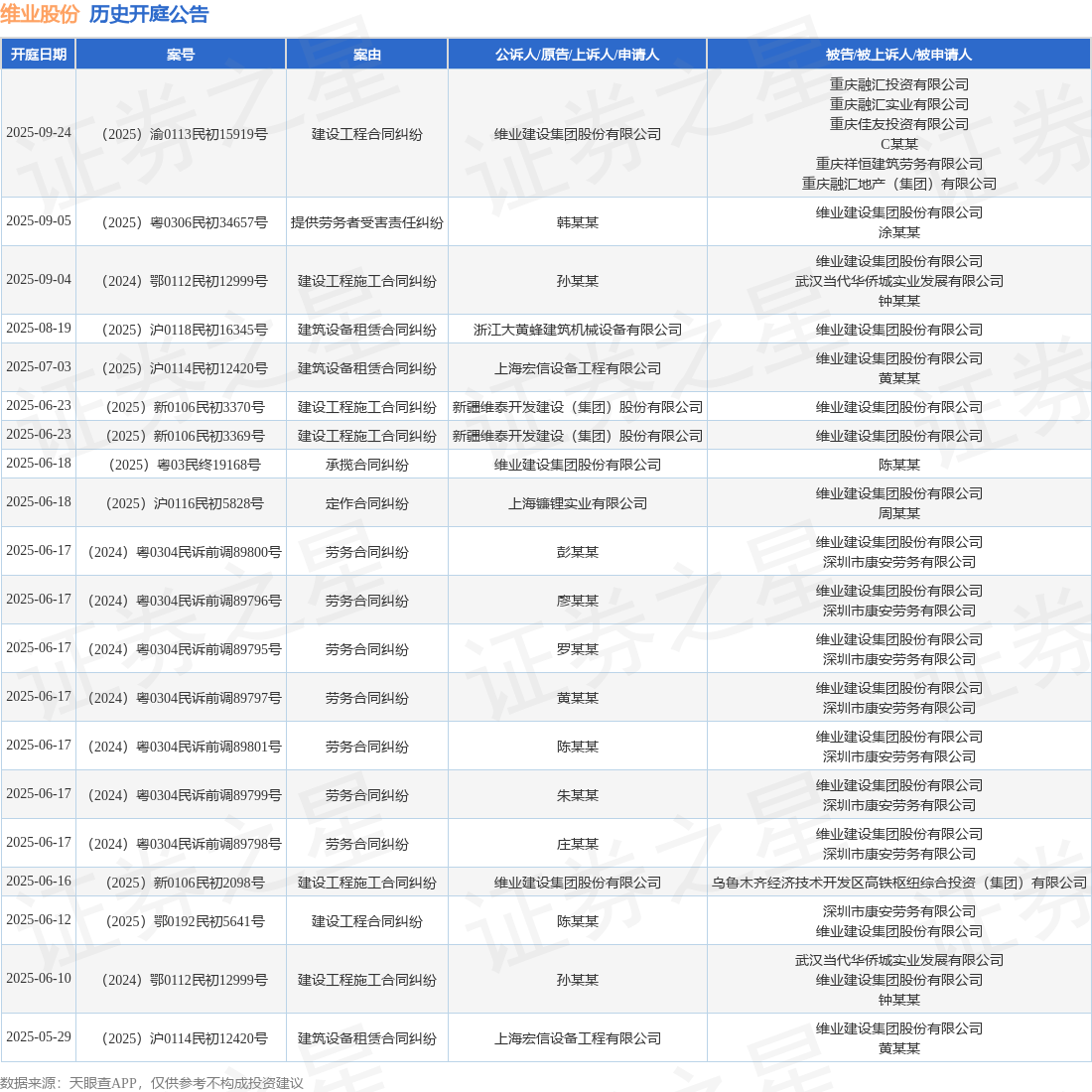The image size is (1092, 1092).
Task: Click 浙江大黄蜂建筑机械设备有限公司 plaintiff
Action: point(578,331)
